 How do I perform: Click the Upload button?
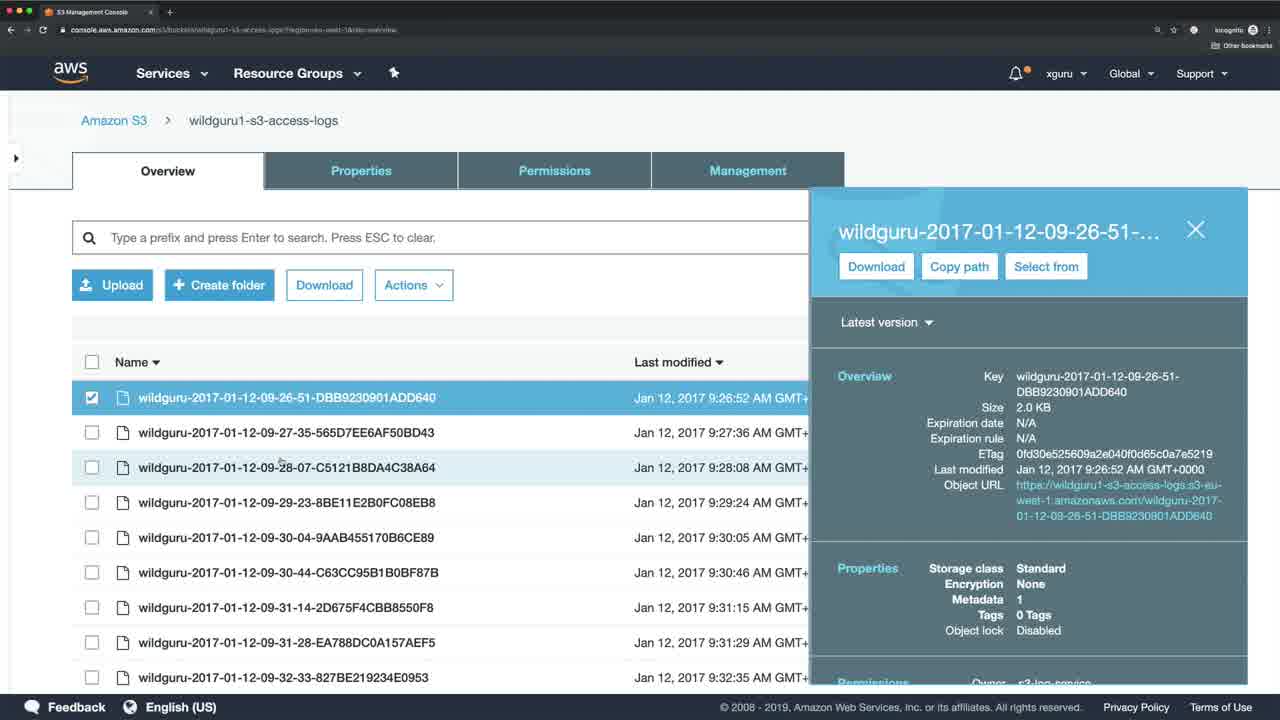coord(112,285)
